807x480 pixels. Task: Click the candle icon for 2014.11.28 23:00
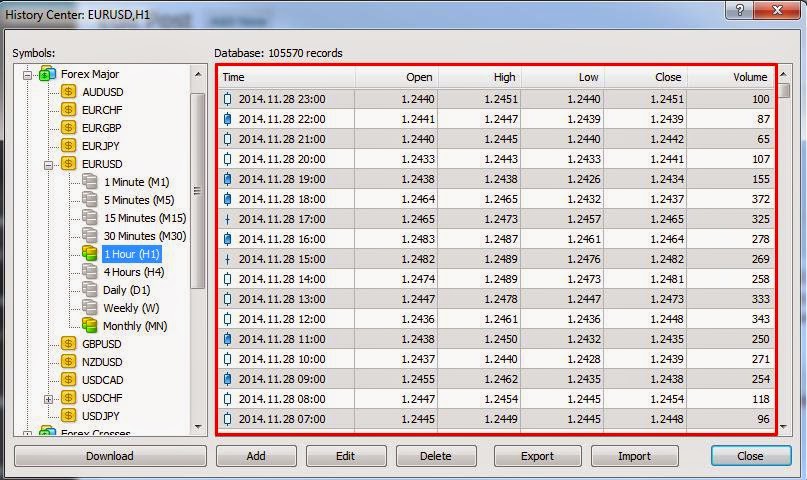[227, 99]
